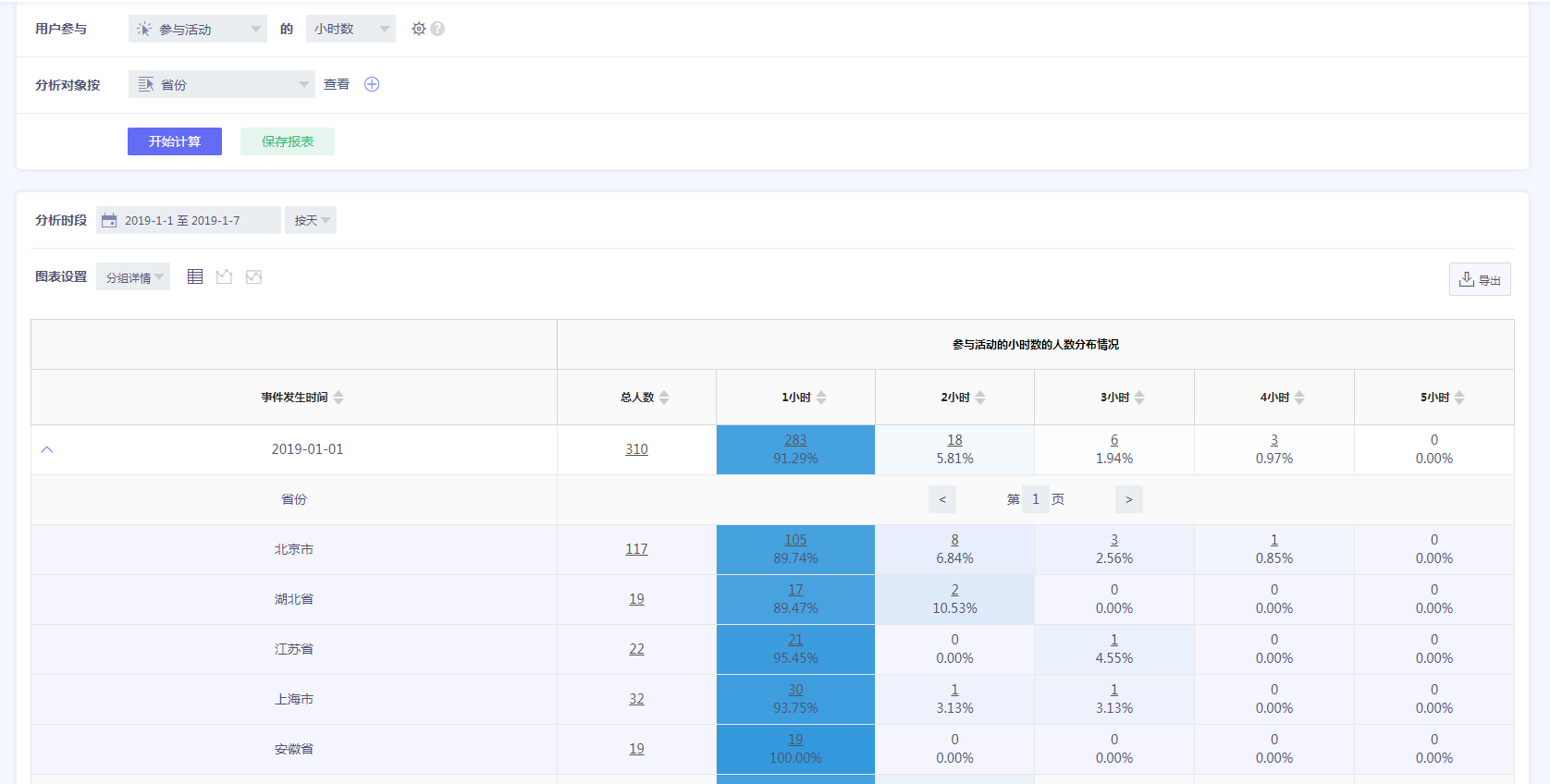1550x784 pixels.
Task: Open total count 310 user list link
Action: click(x=636, y=449)
